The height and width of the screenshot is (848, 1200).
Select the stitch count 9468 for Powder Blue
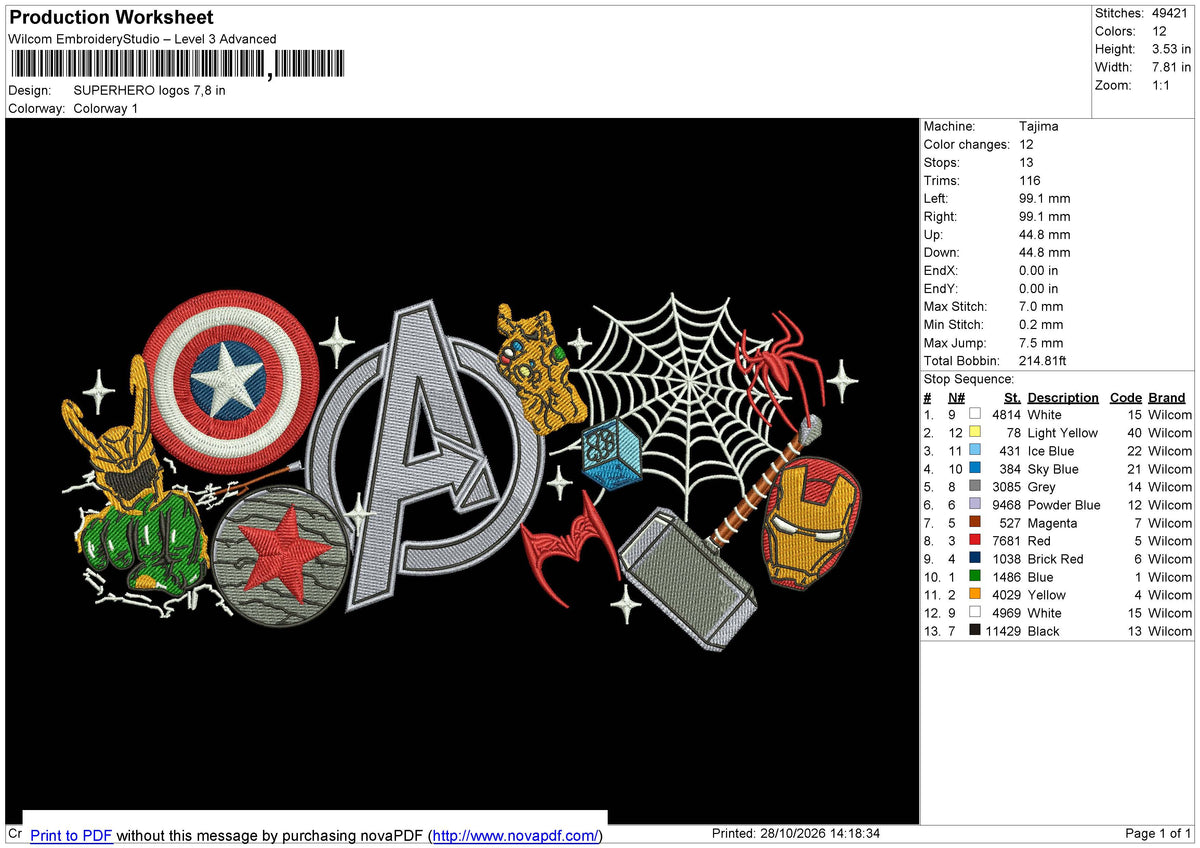(x=1006, y=504)
